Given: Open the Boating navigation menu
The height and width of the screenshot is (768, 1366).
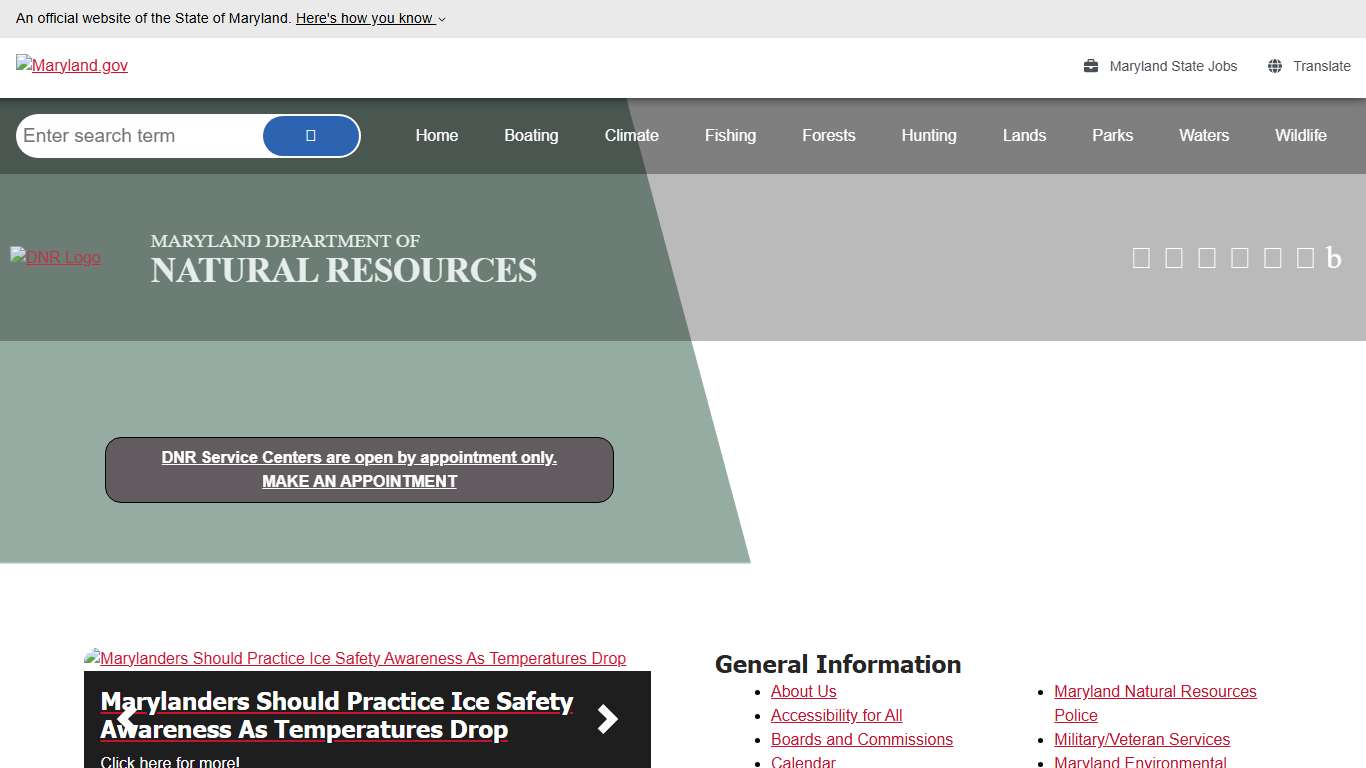Looking at the screenshot, I should pyautogui.click(x=531, y=136).
